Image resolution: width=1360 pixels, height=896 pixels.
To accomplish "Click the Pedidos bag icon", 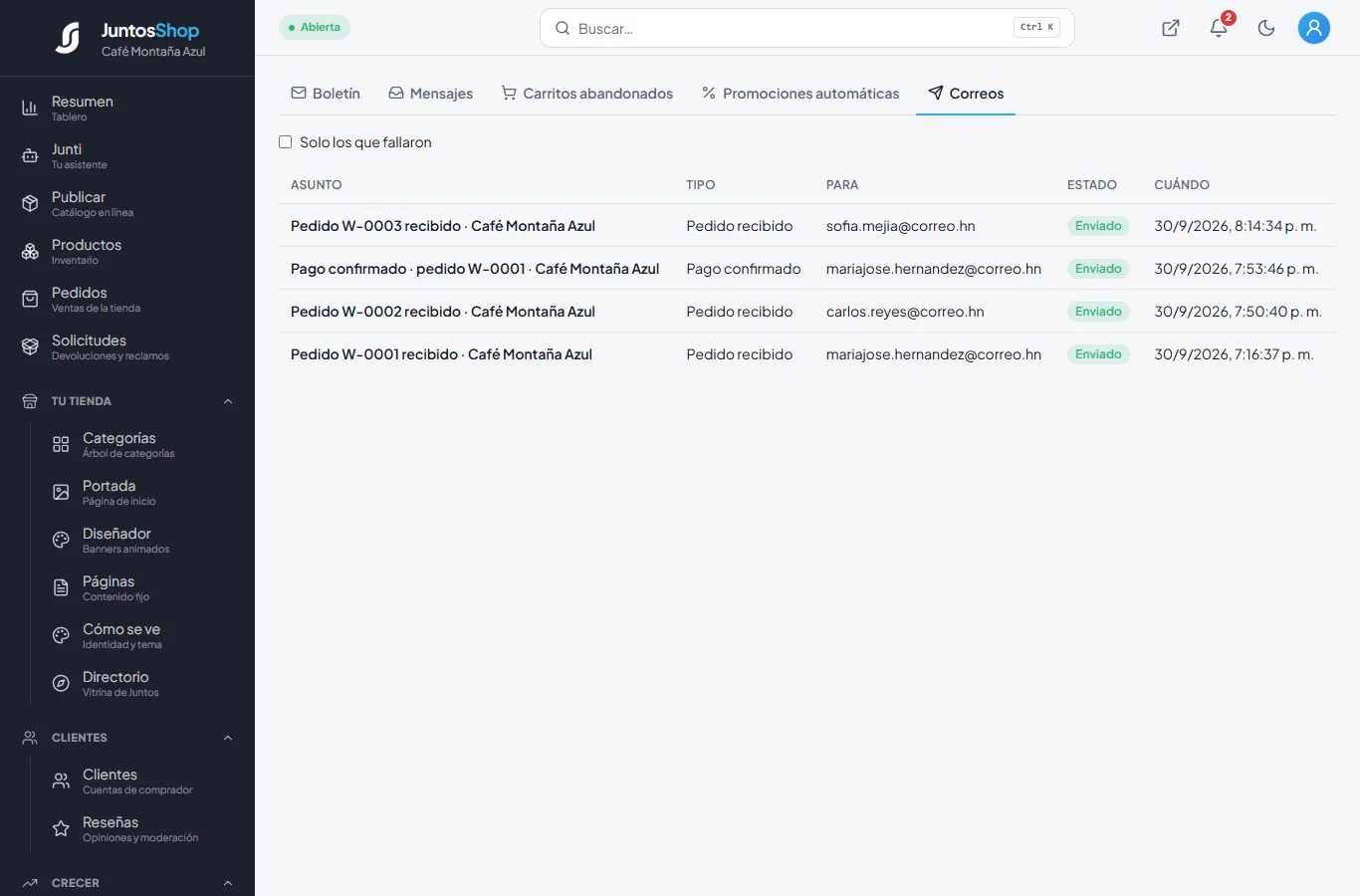I will click(x=30, y=299).
